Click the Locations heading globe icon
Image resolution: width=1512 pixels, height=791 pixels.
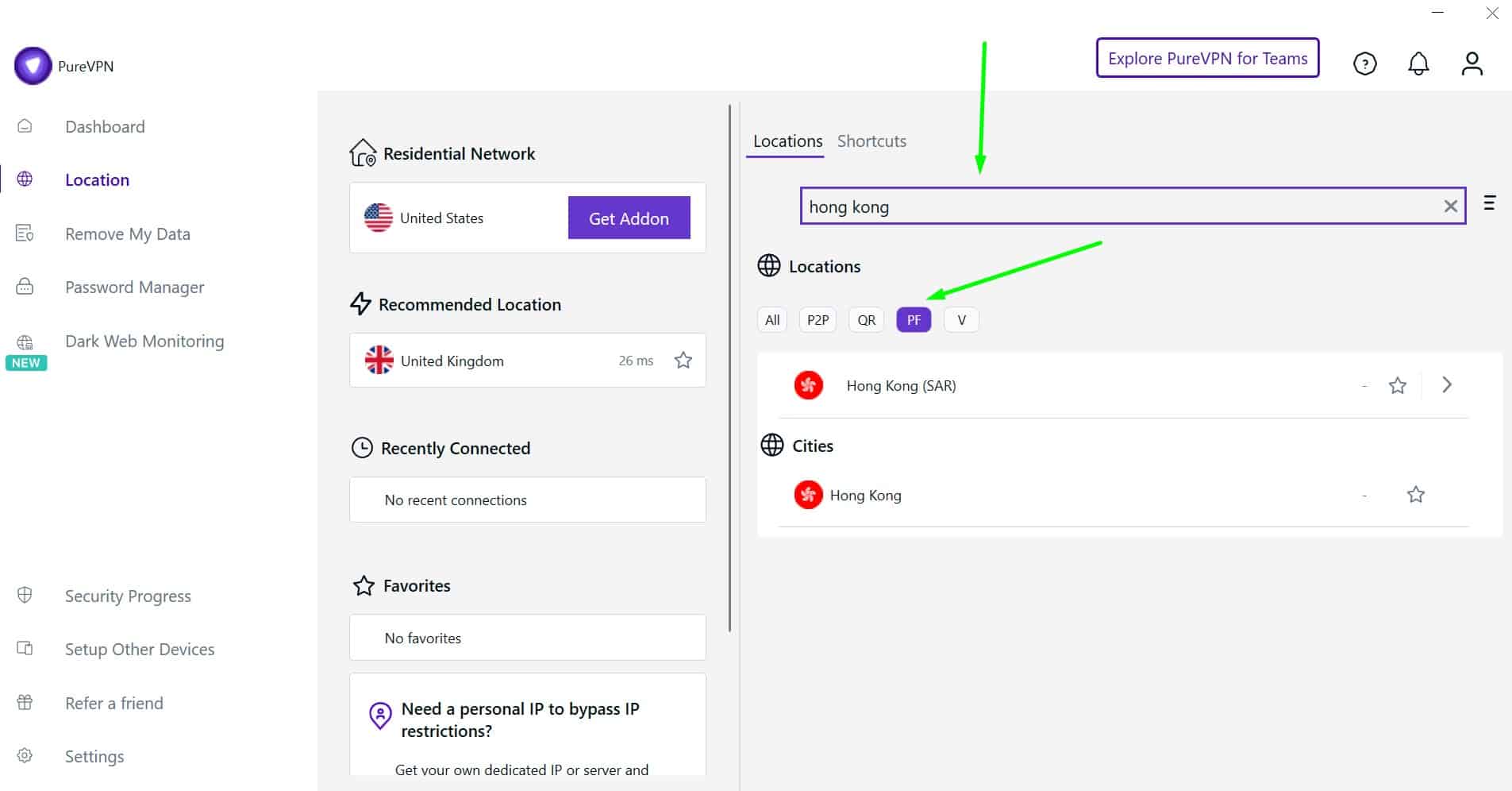(x=768, y=265)
